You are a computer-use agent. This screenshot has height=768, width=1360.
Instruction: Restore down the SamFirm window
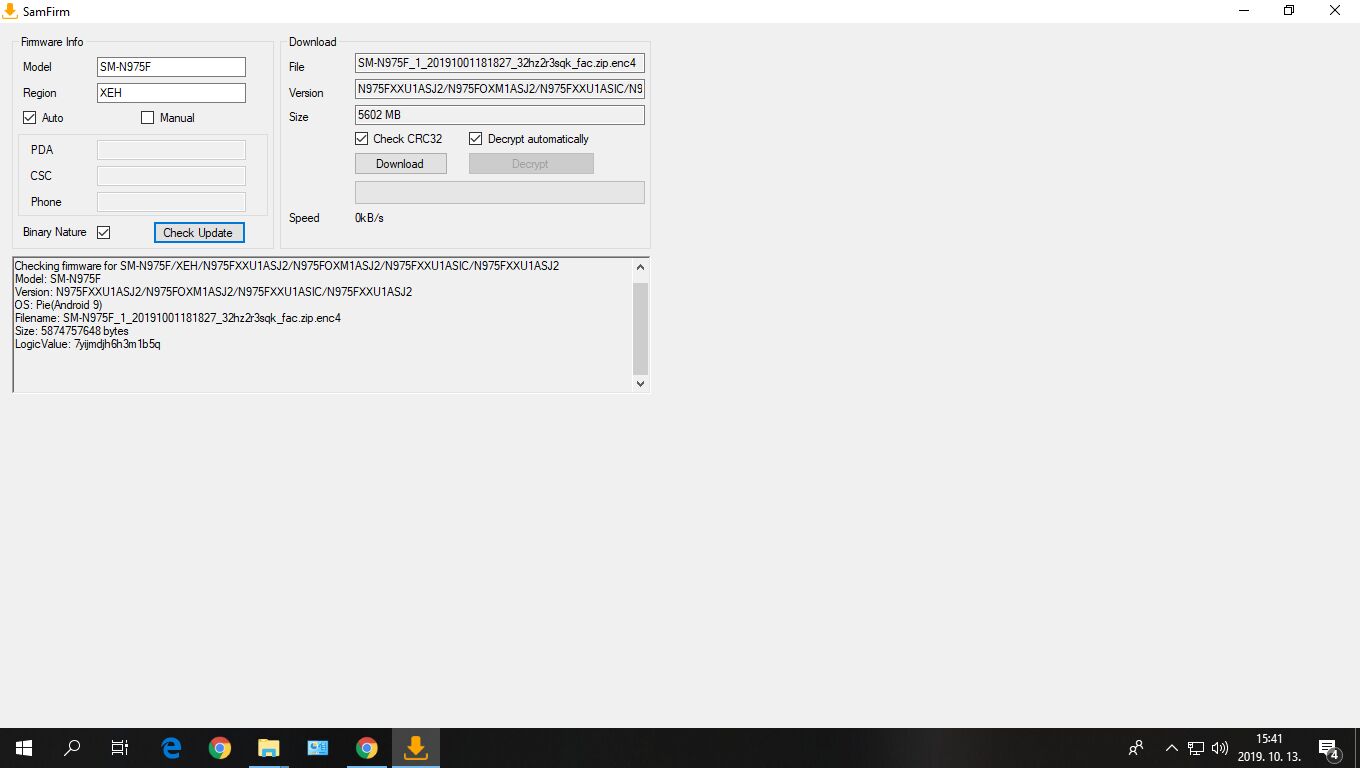[x=1290, y=11]
